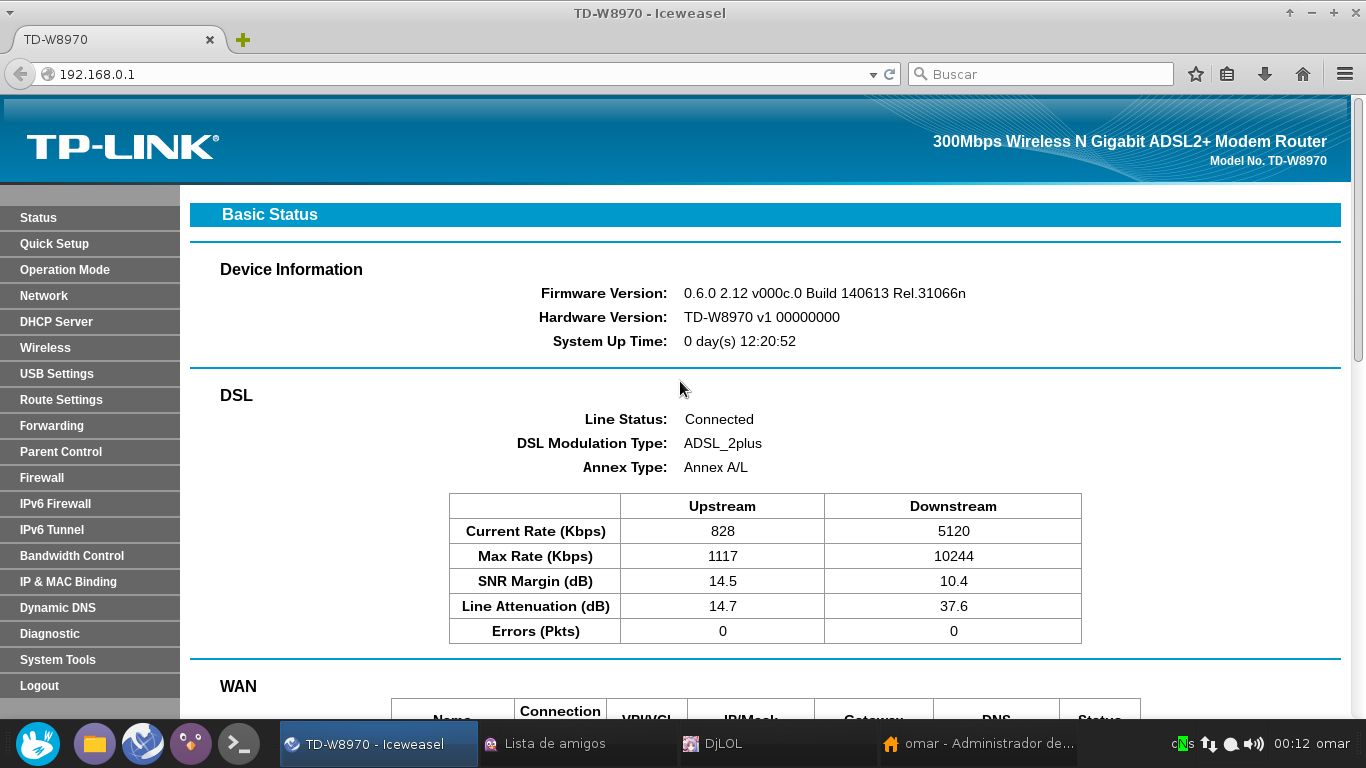The height and width of the screenshot is (768, 1366).
Task: Switch to 'omar - Administrador de...' taskbar window
Action: point(978,744)
